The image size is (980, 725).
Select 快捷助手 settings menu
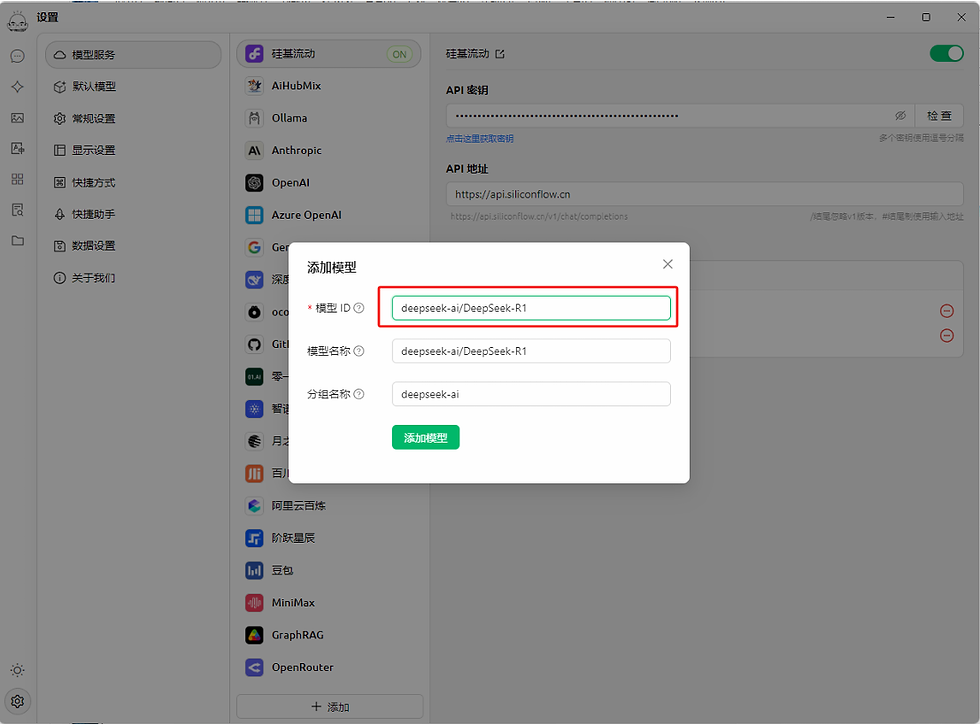[133, 214]
